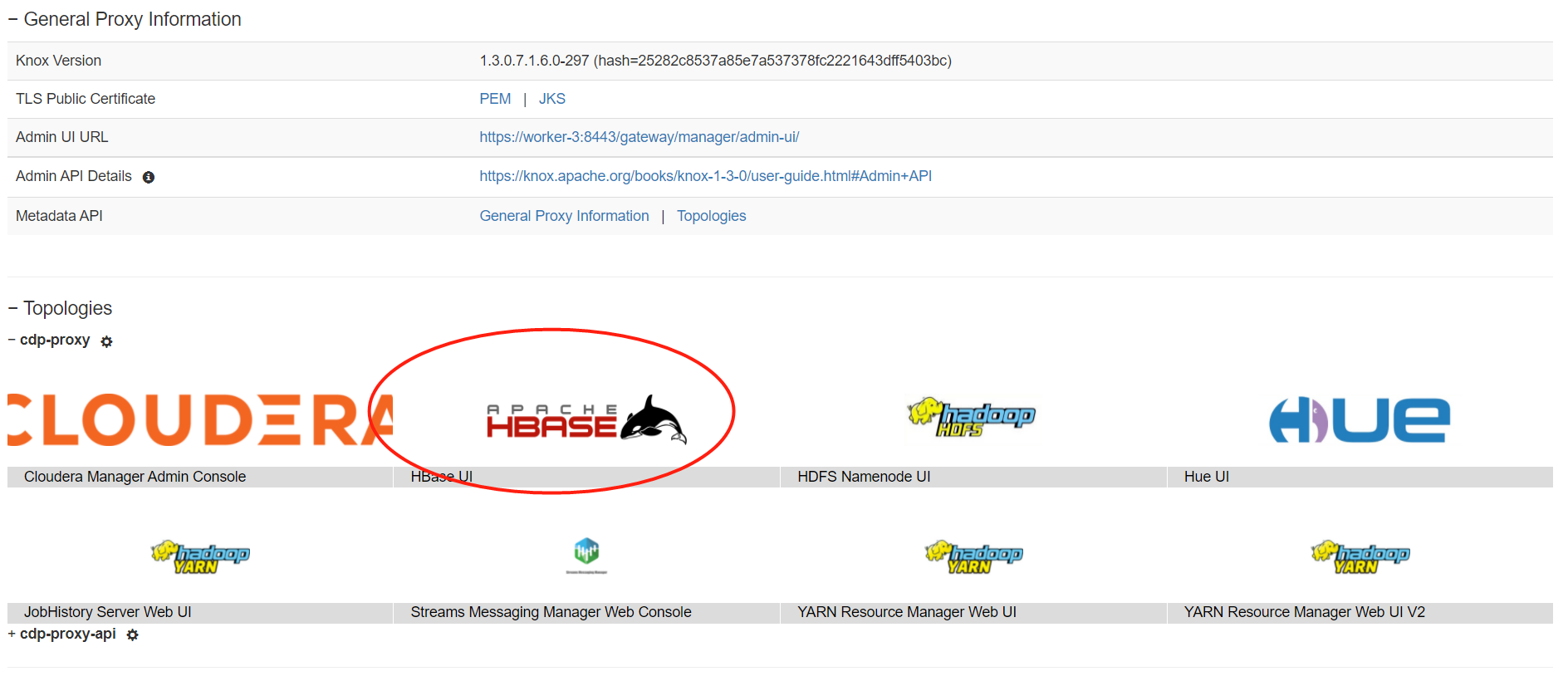Click the Admin API Details info icon
Viewport: 1568px width, 681px height.
[x=149, y=177]
